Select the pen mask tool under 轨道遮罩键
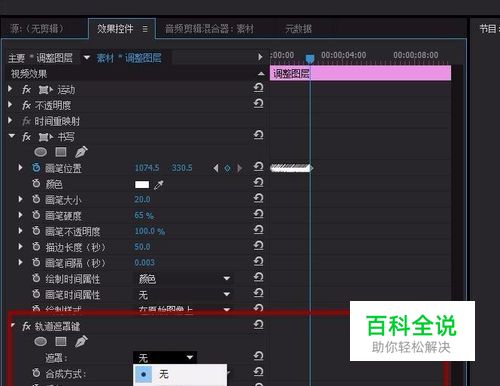The width and height of the screenshot is (500, 386). (81, 341)
